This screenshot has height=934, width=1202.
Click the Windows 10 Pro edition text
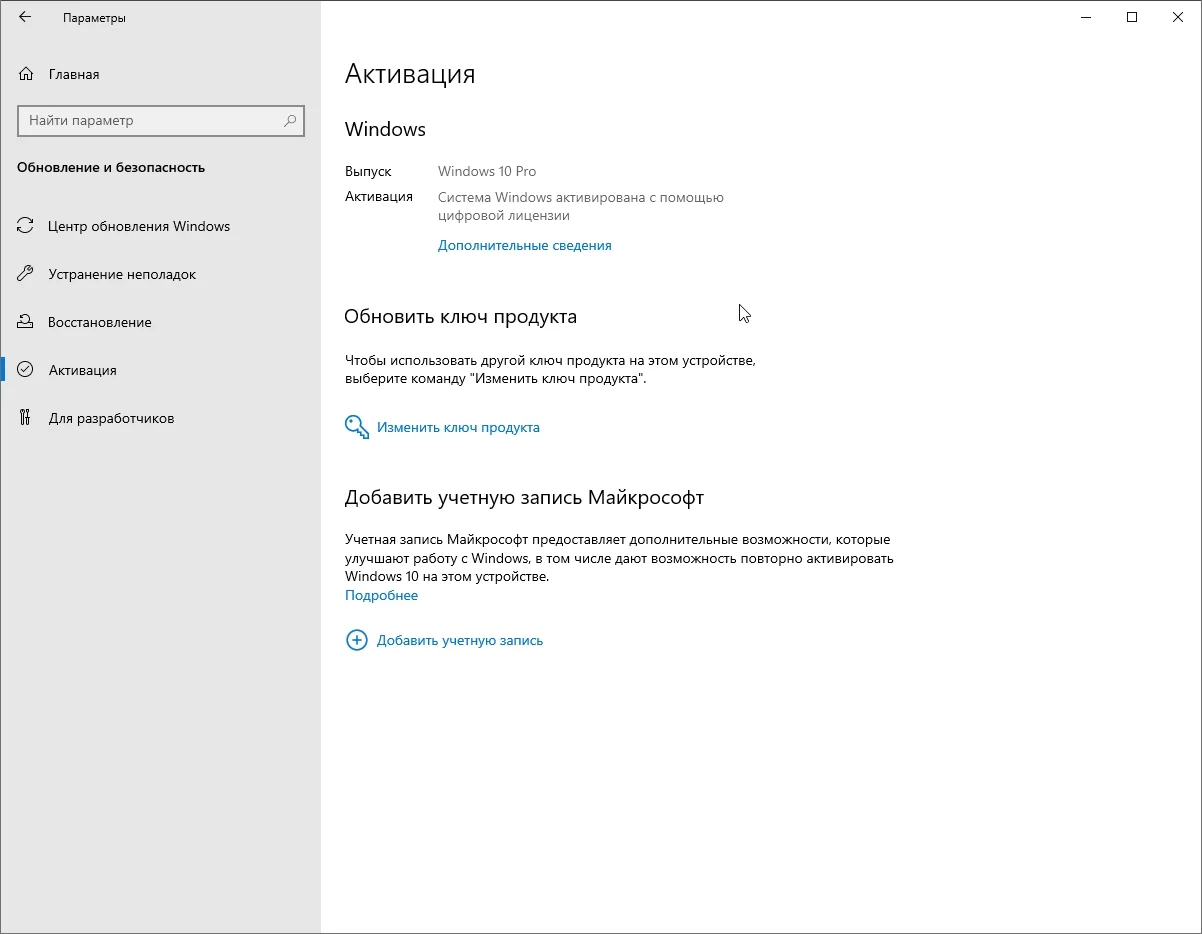(487, 171)
